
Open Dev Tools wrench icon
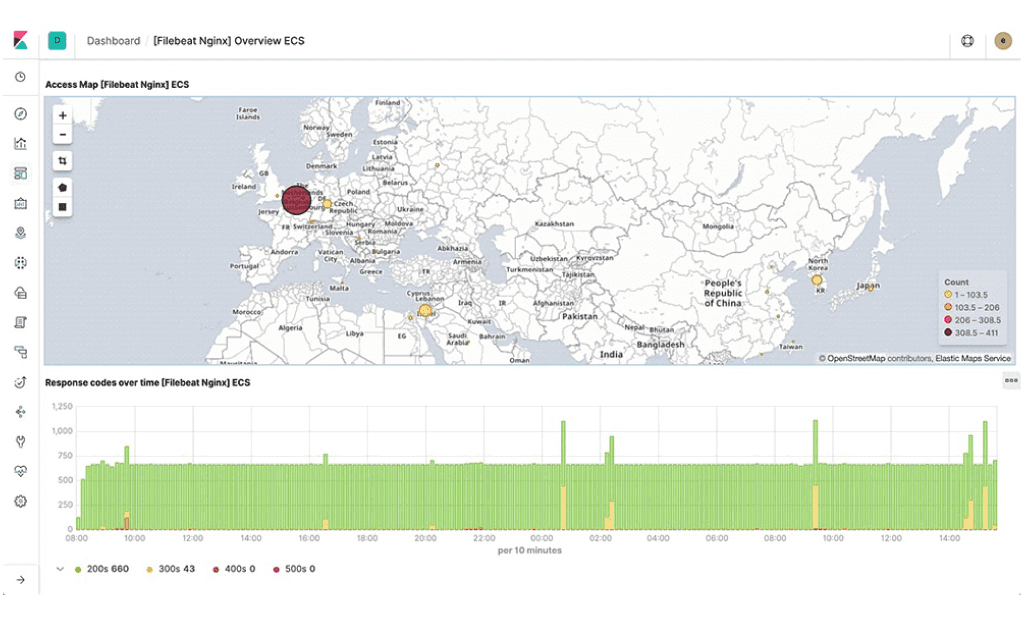(x=20, y=441)
